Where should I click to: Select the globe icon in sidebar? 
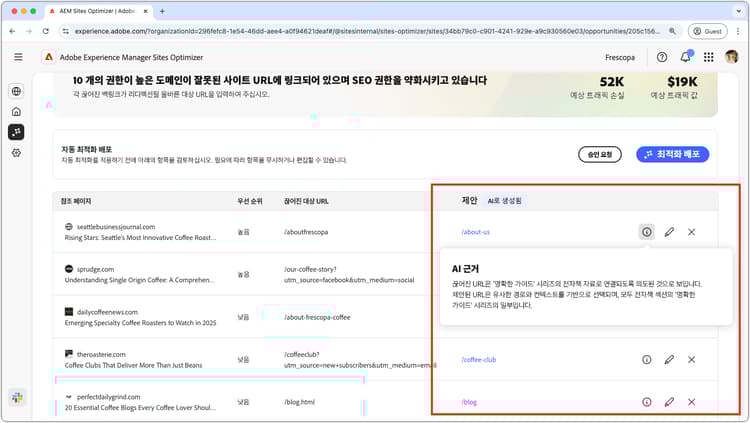tap(16, 91)
